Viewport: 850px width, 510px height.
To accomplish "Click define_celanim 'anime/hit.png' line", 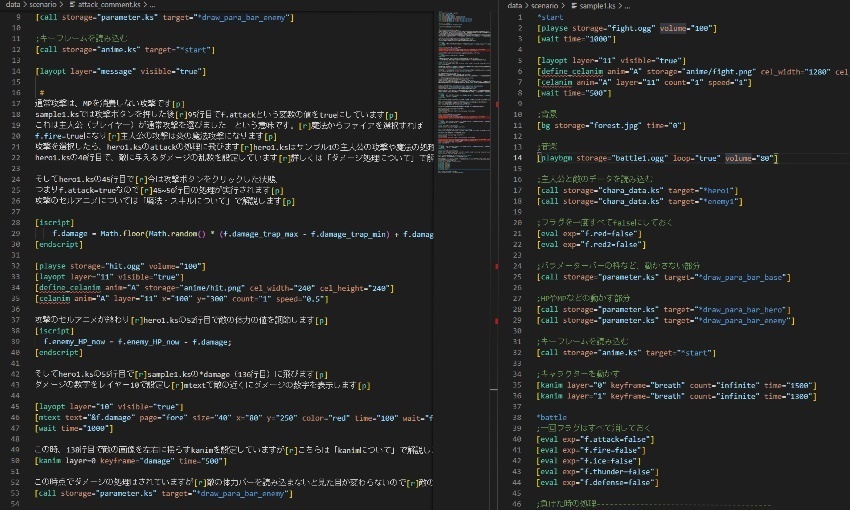I will click(x=215, y=288).
